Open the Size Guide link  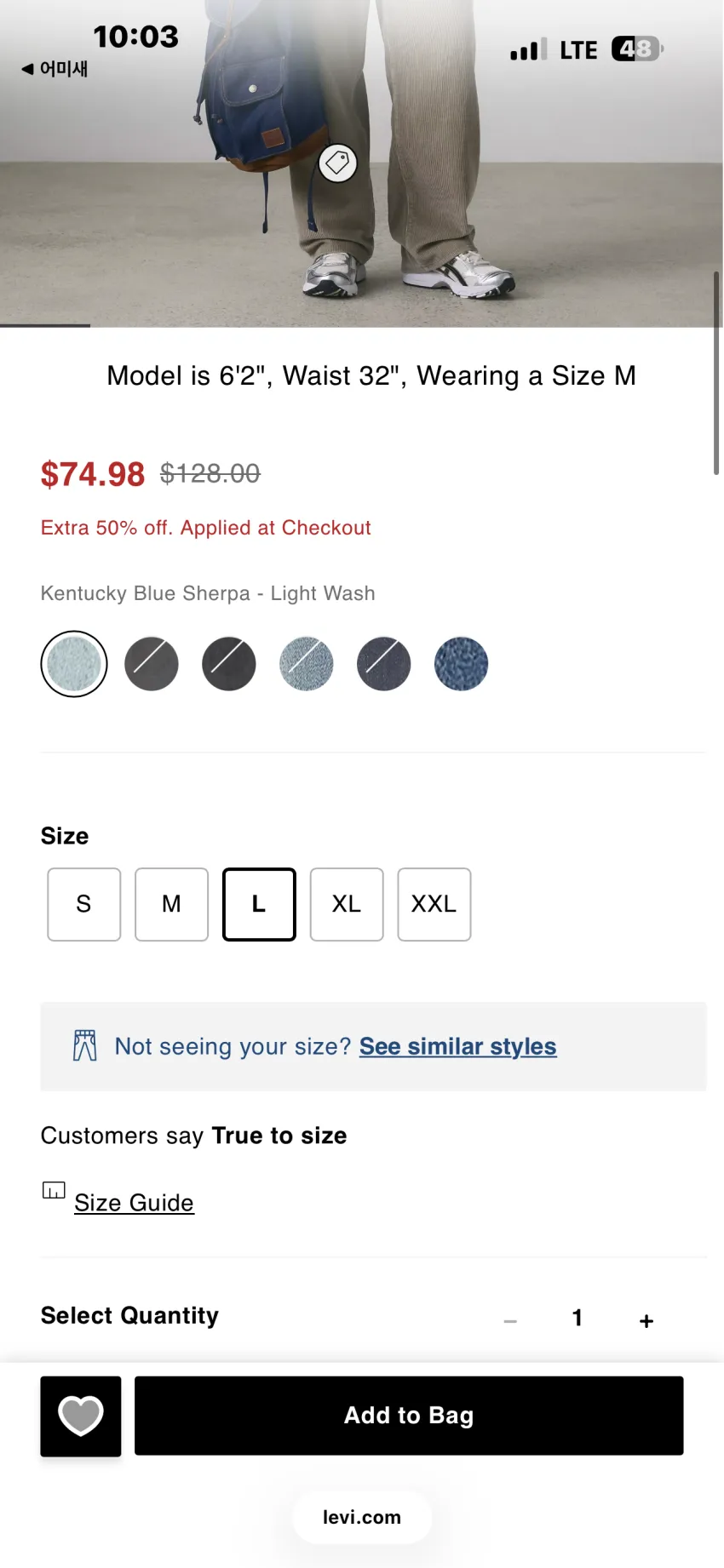point(134,1203)
